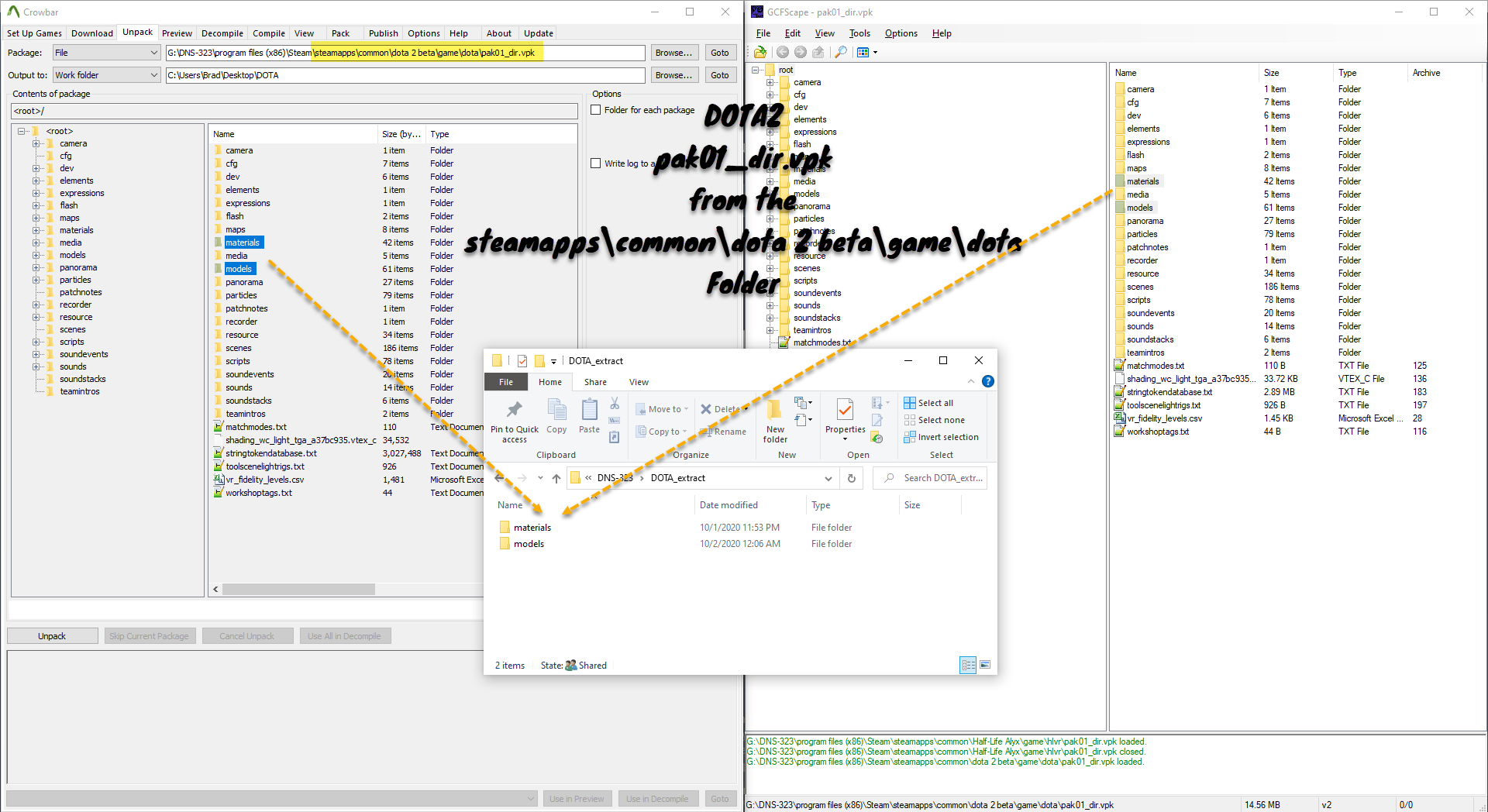Image resolution: width=1488 pixels, height=812 pixels.
Task: Click the Cut scissors icon in Explorer ribbon
Action: pos(615,404)
